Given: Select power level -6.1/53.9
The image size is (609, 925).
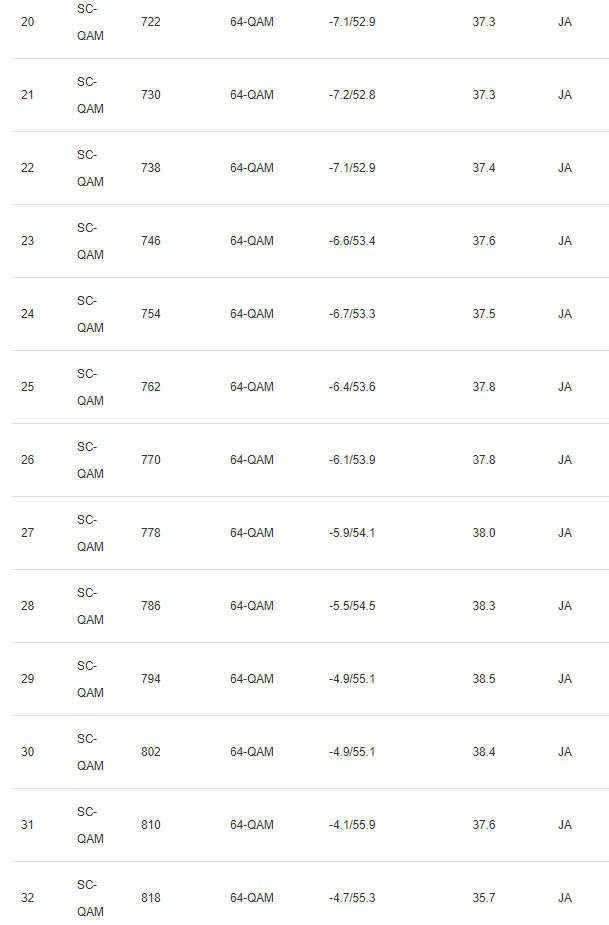Looking at the screenshot, I should coord(352,460).
